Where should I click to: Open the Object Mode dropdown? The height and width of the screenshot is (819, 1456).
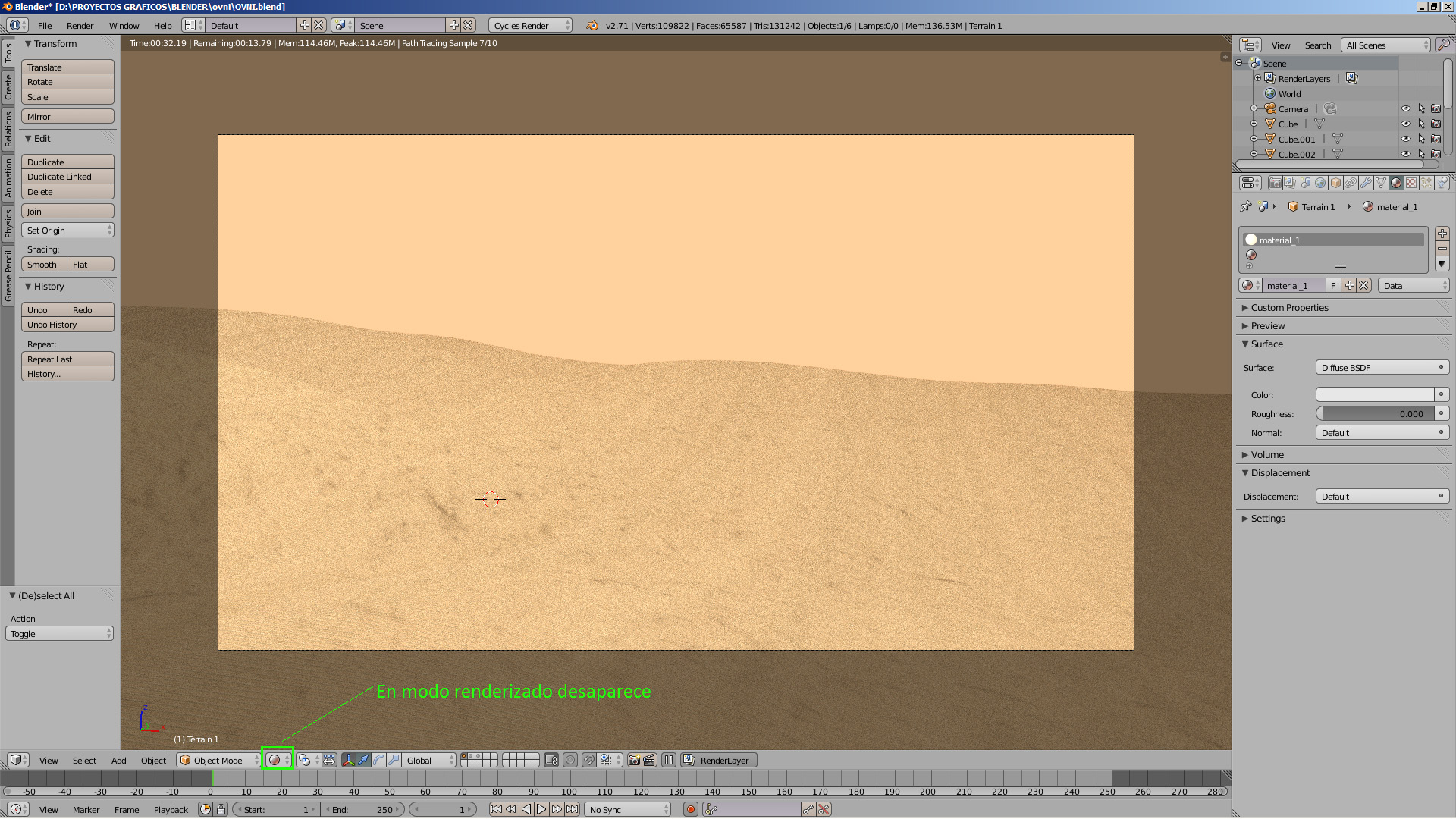pos(218,760)
